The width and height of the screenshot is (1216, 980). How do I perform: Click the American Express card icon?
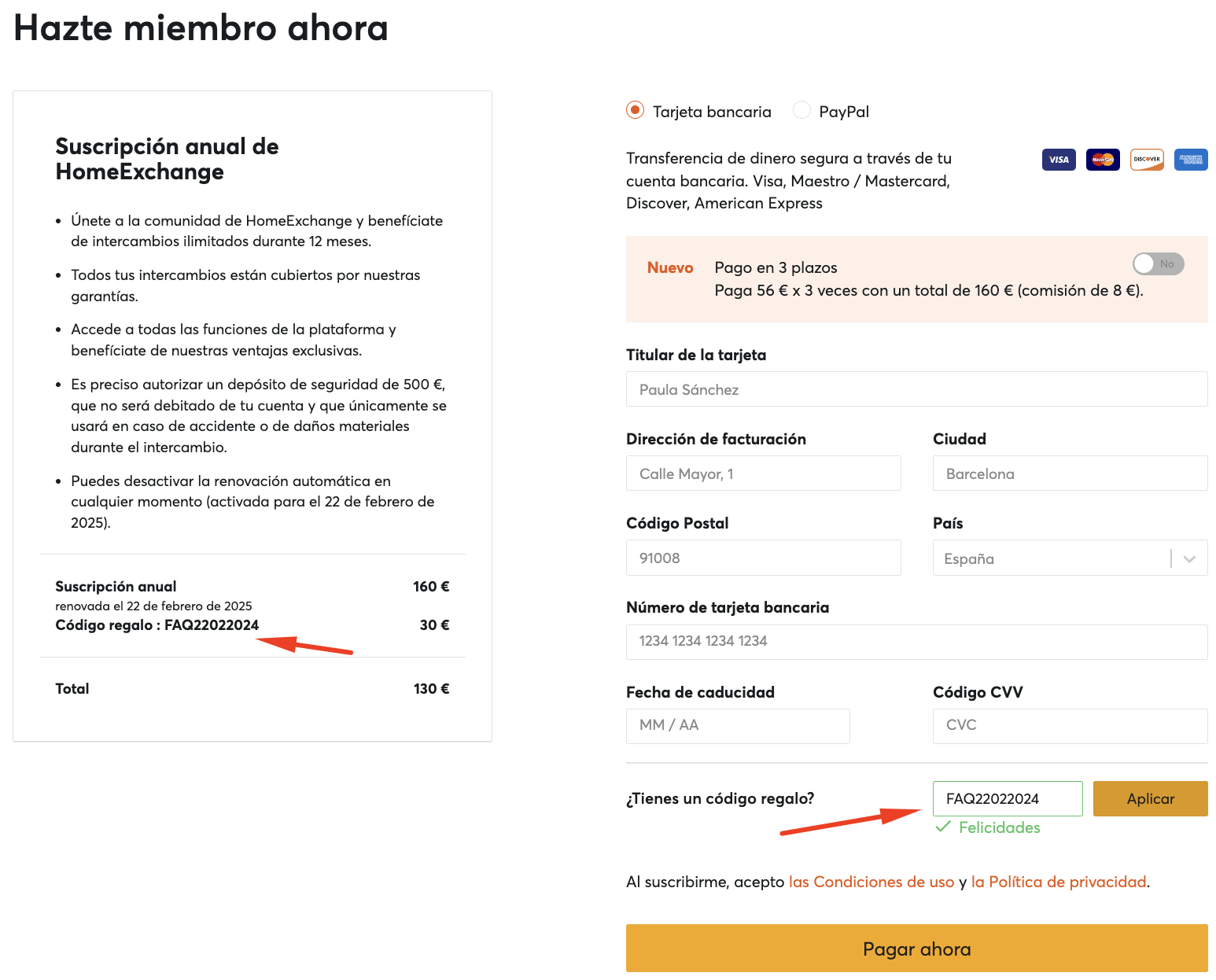1191,160
